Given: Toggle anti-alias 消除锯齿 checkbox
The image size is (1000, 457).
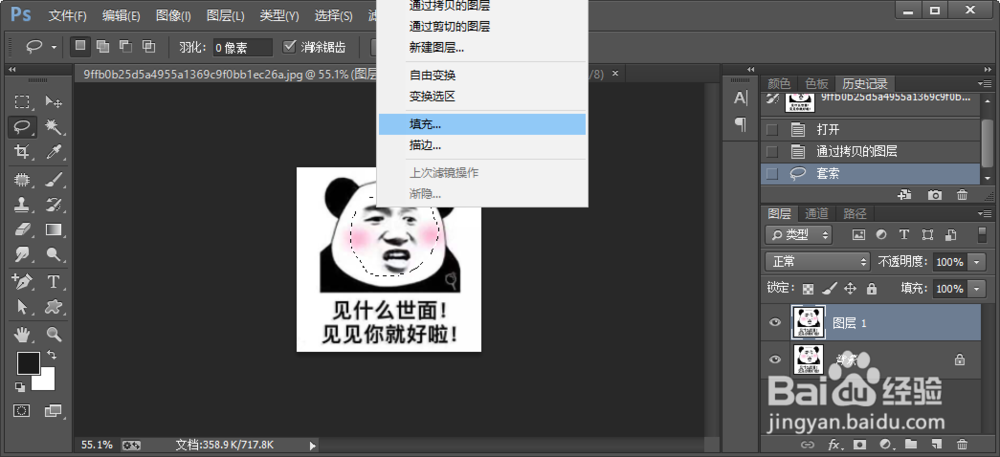Looking at the screenshot, I should (x=290, y=46).
